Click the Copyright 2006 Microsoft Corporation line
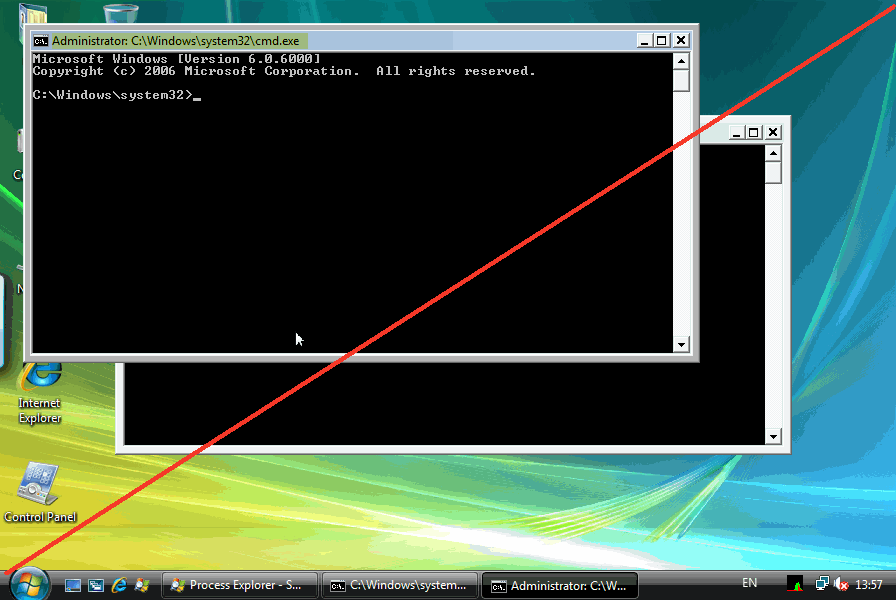The image size is (896, 600). pyautogui.click(x=284, y=71)
